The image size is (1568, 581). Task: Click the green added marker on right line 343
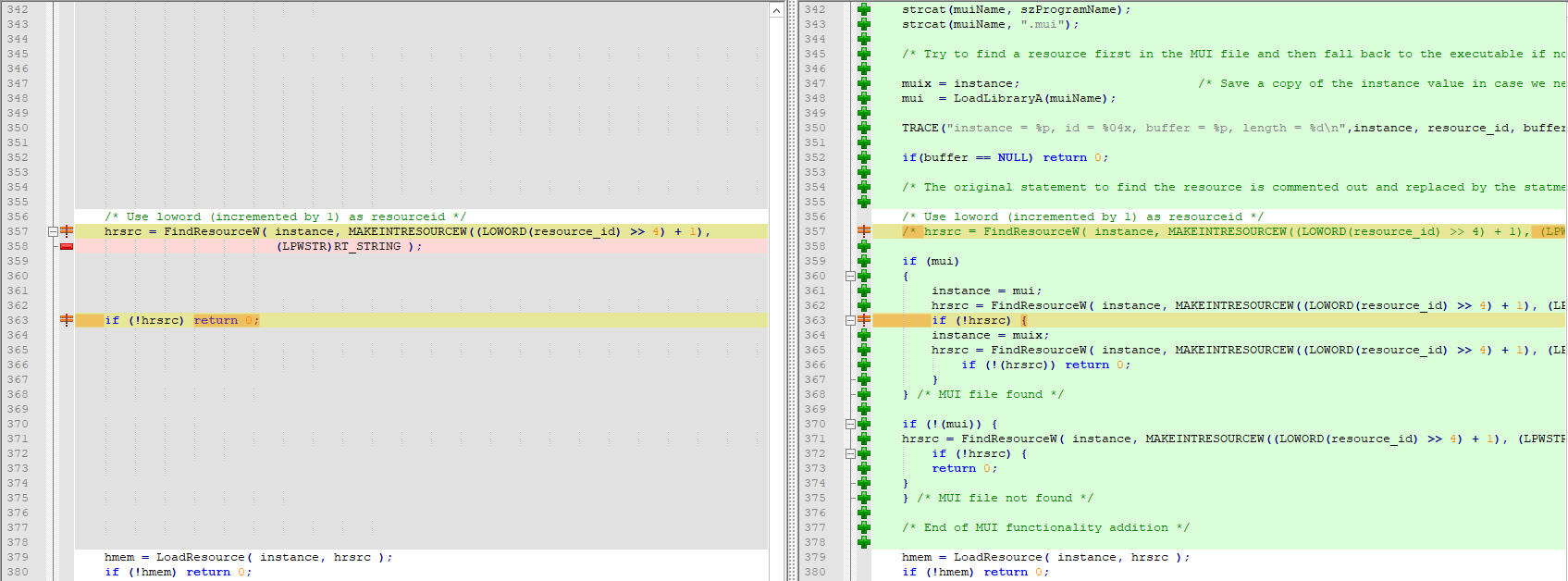864,24
